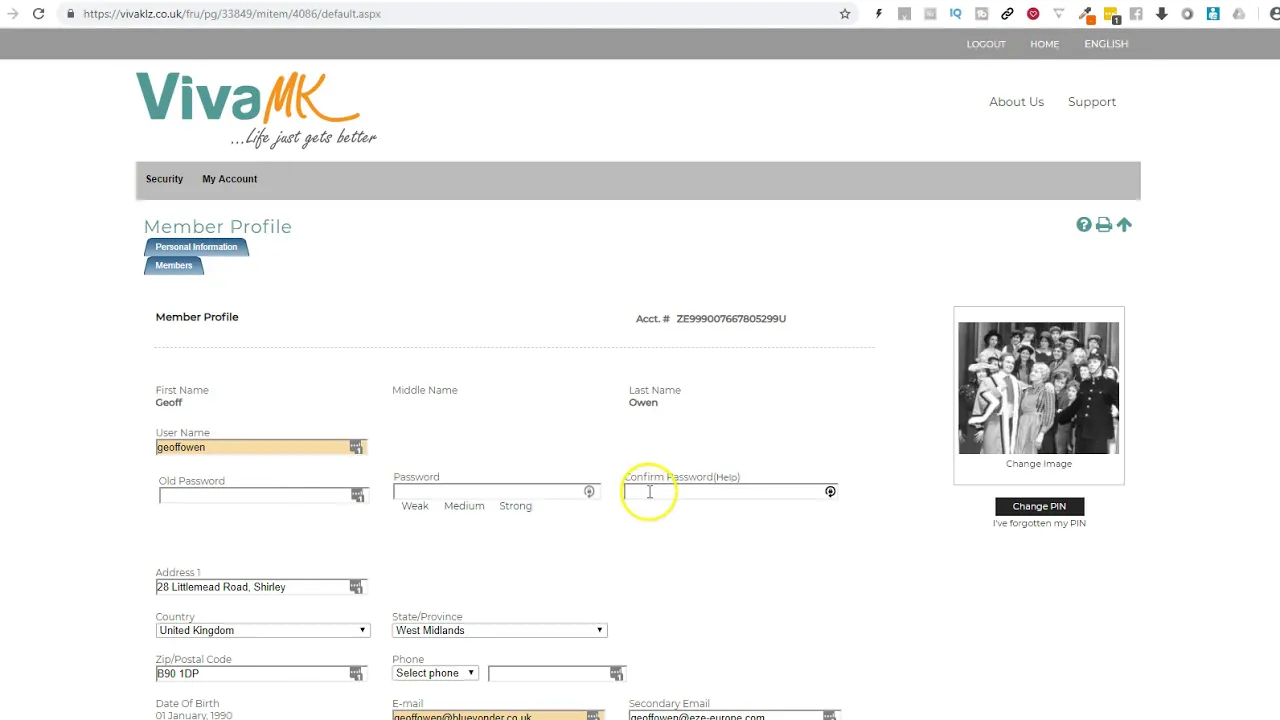Click the chain link extension icon
This screenshot has height=720, width=1280.
(1007, 14)
